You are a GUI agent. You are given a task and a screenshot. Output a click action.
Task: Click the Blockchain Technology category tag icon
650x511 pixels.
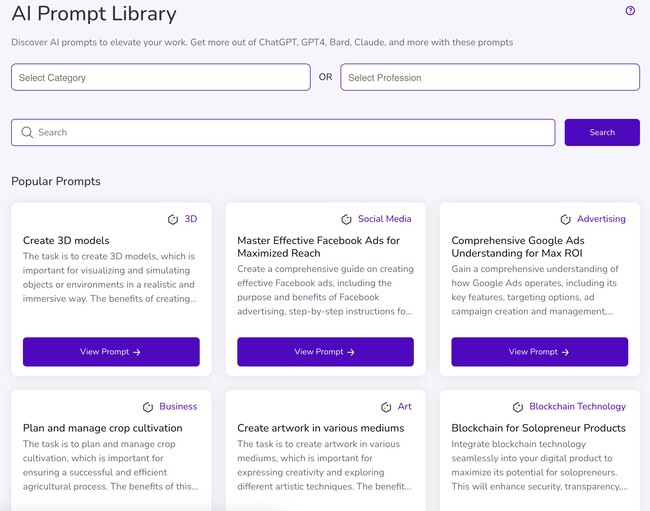coord(518,407)
